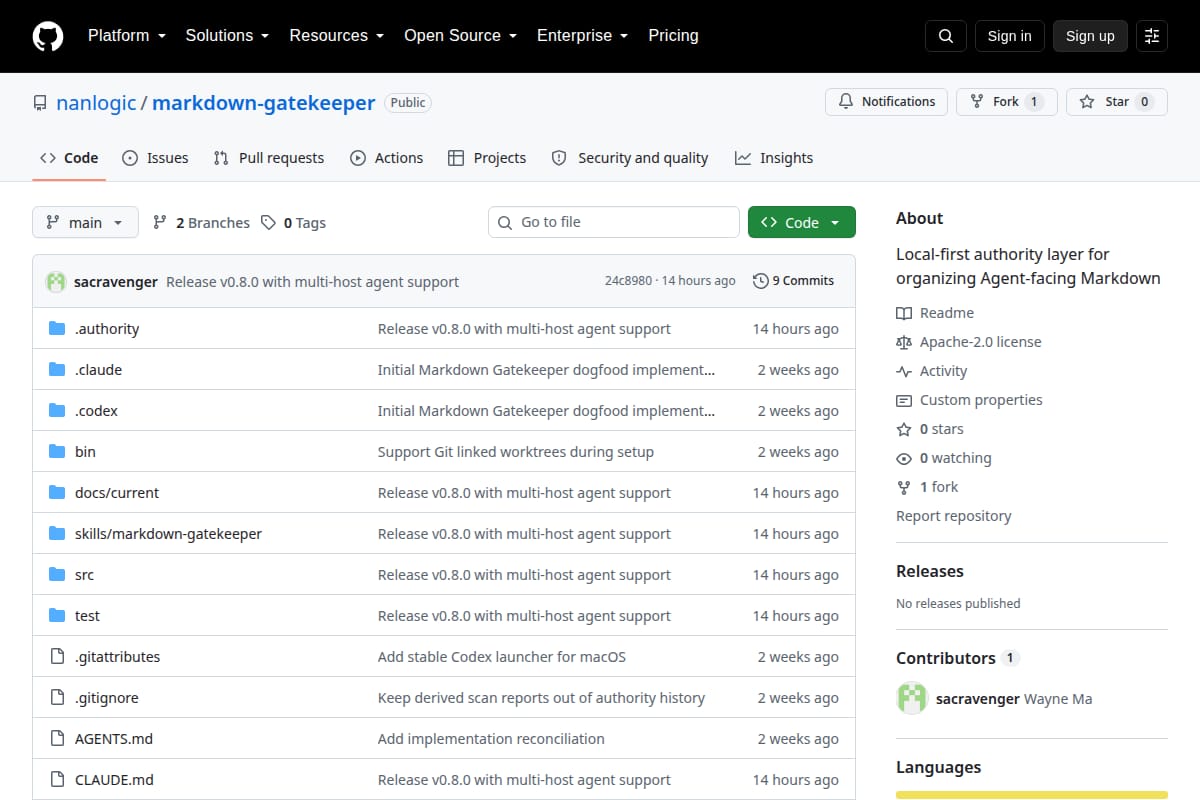Select the Code tab
The image size is (1200, 800).
click(x=69, y=158)
